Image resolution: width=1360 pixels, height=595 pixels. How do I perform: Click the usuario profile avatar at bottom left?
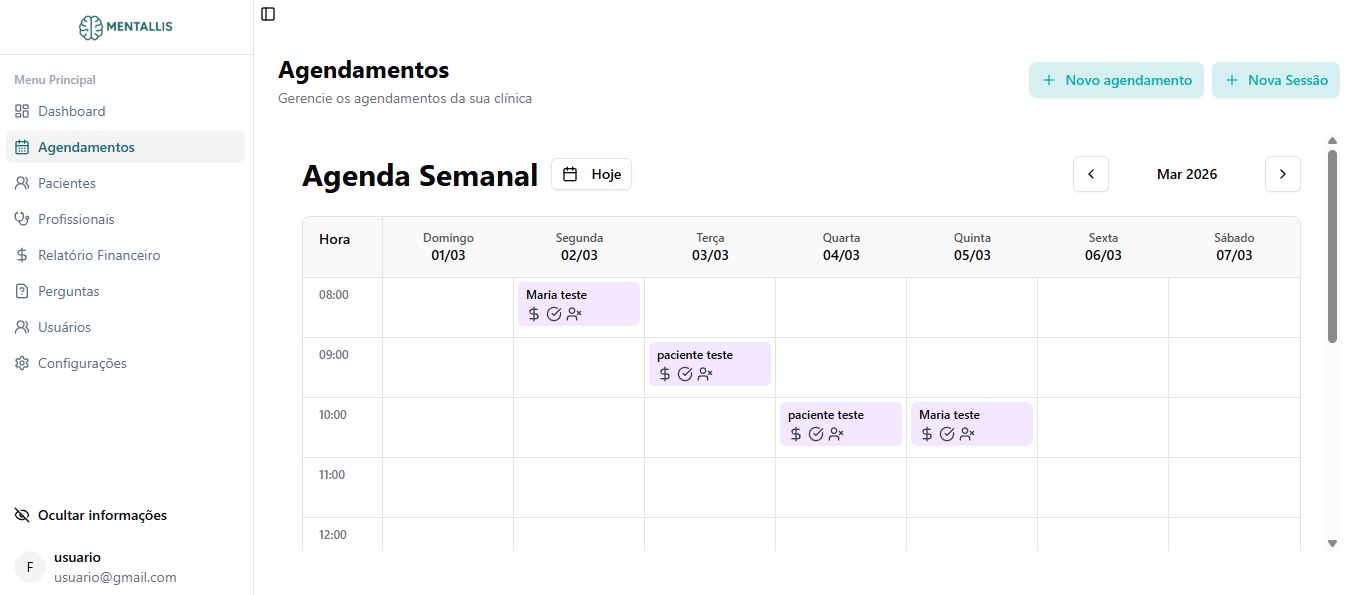pos(29,567)
